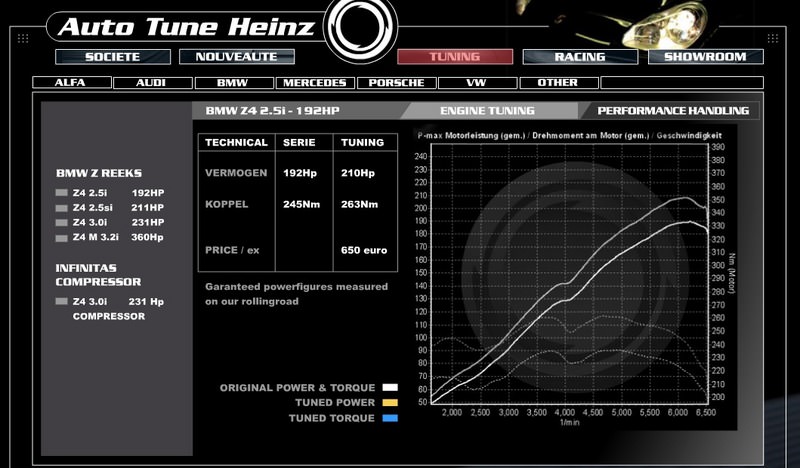Choose the MERCEDES brand tab
This screenshot has height=468, width=800.
tap(315, 83)
